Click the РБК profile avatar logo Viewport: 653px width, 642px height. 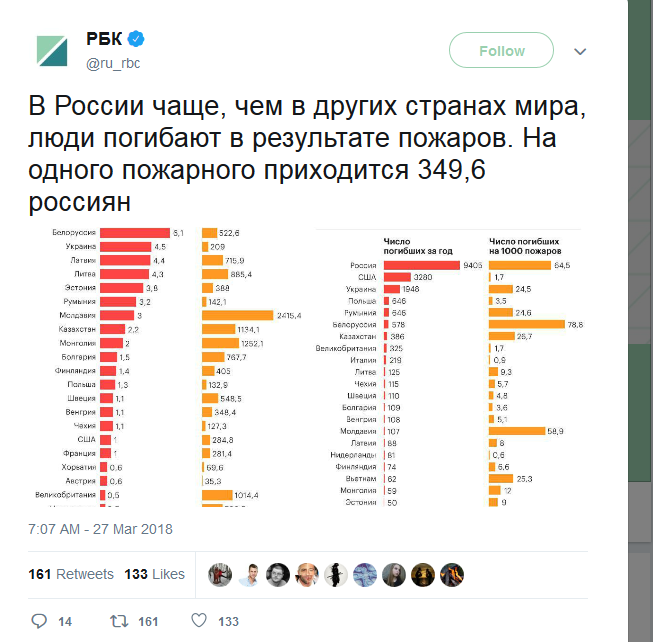coord(52,51)
